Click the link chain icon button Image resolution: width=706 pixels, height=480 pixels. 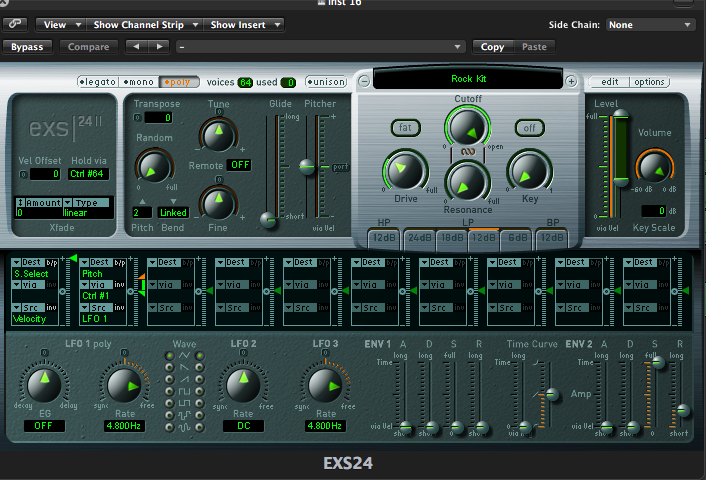click(15, 24)
